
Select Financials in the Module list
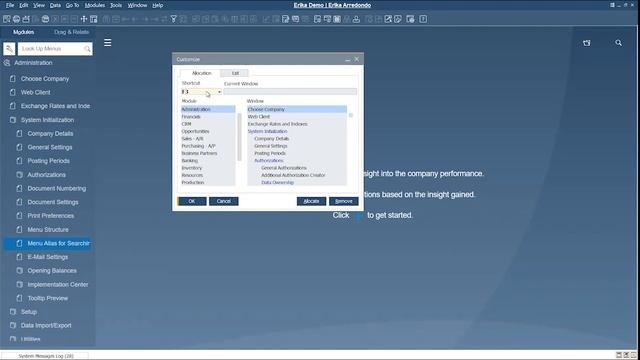(x=208, y=117)
